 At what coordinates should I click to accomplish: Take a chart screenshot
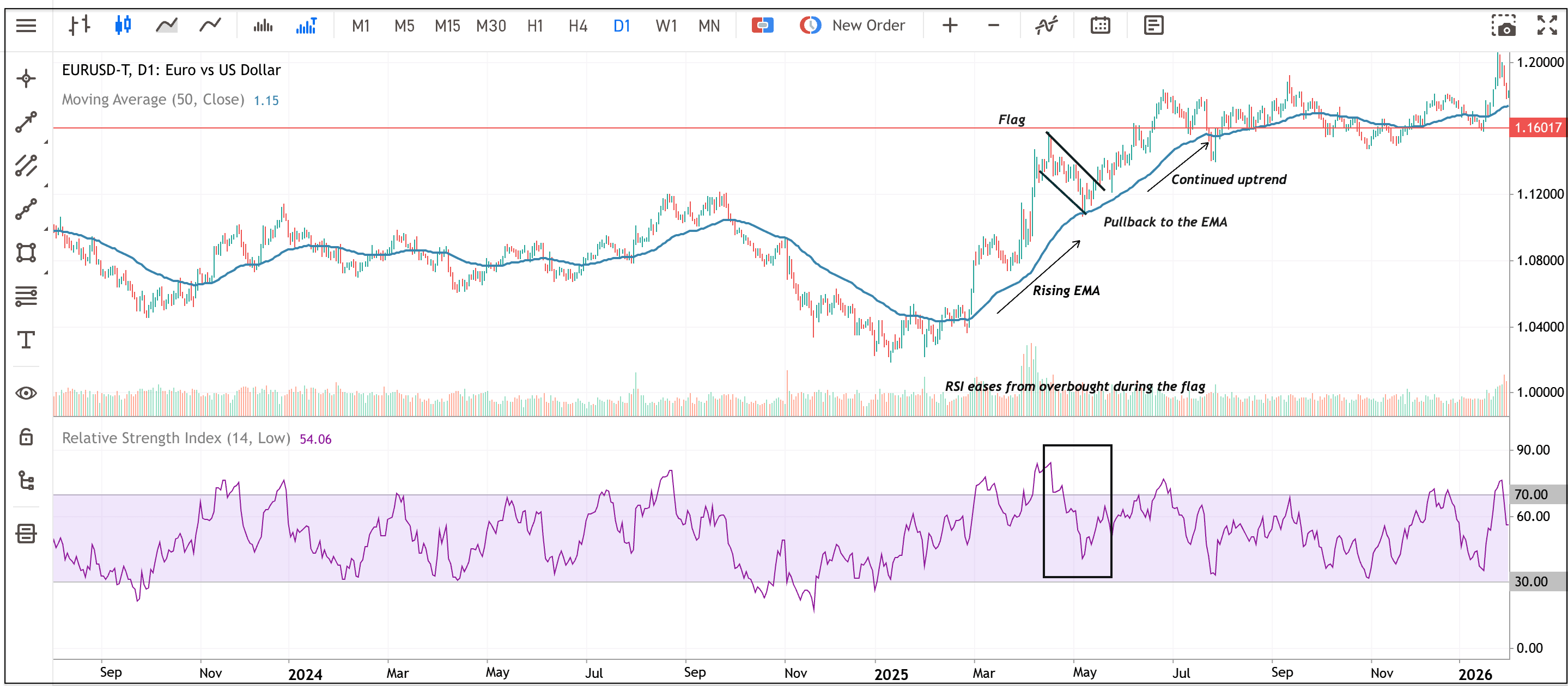(x=1504, y=26)
